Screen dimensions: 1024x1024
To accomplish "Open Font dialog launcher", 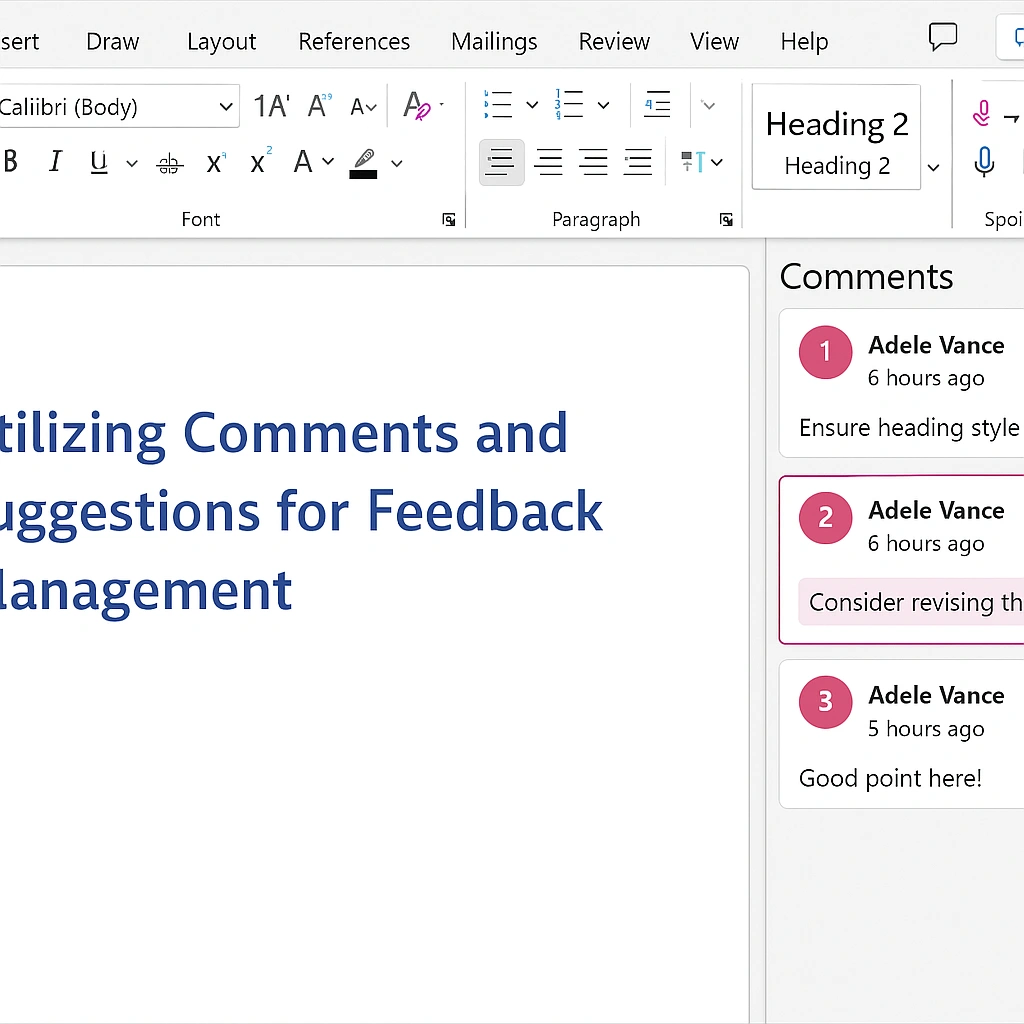I will click(449, 219).
